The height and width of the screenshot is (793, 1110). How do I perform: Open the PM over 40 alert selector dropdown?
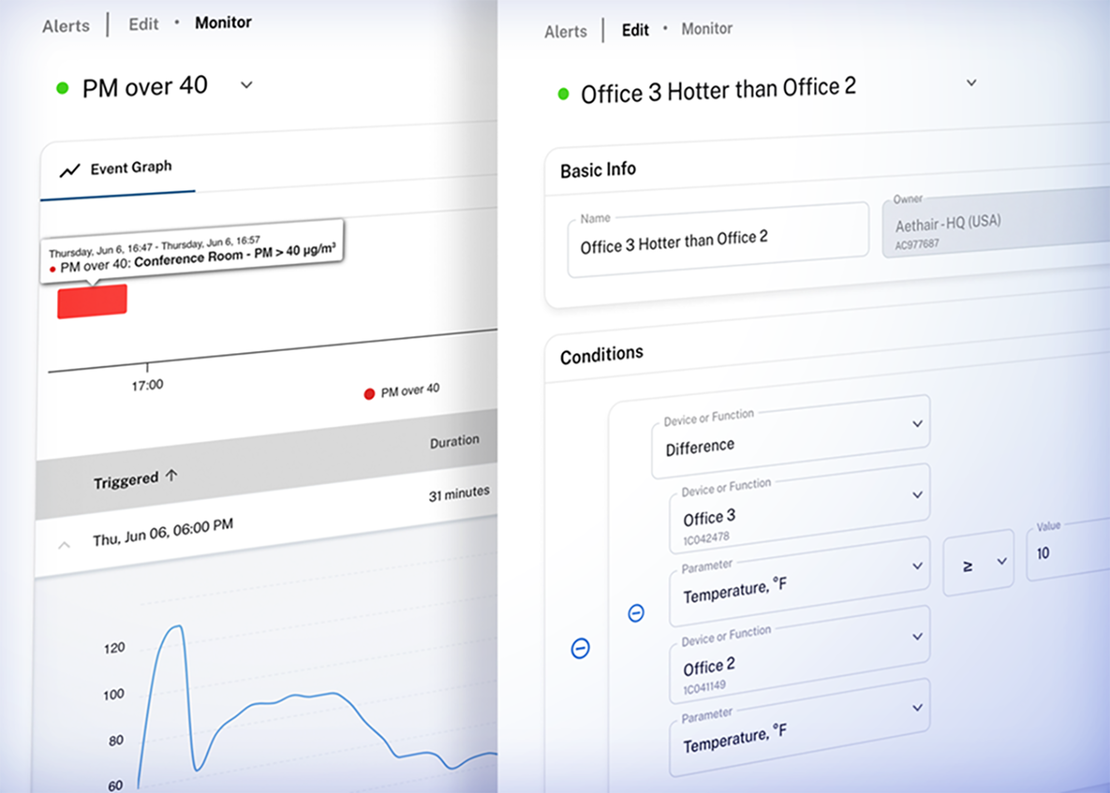(247, 85)
